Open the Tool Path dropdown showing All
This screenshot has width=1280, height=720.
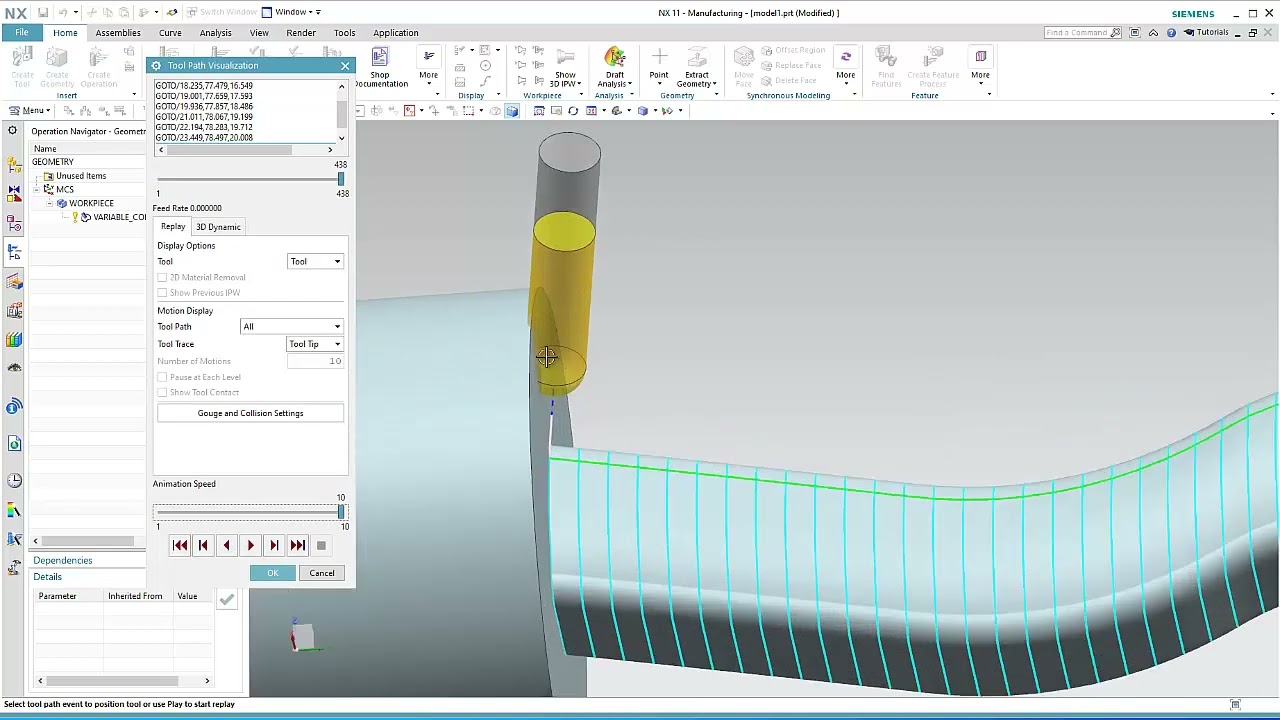coord(292,326)
